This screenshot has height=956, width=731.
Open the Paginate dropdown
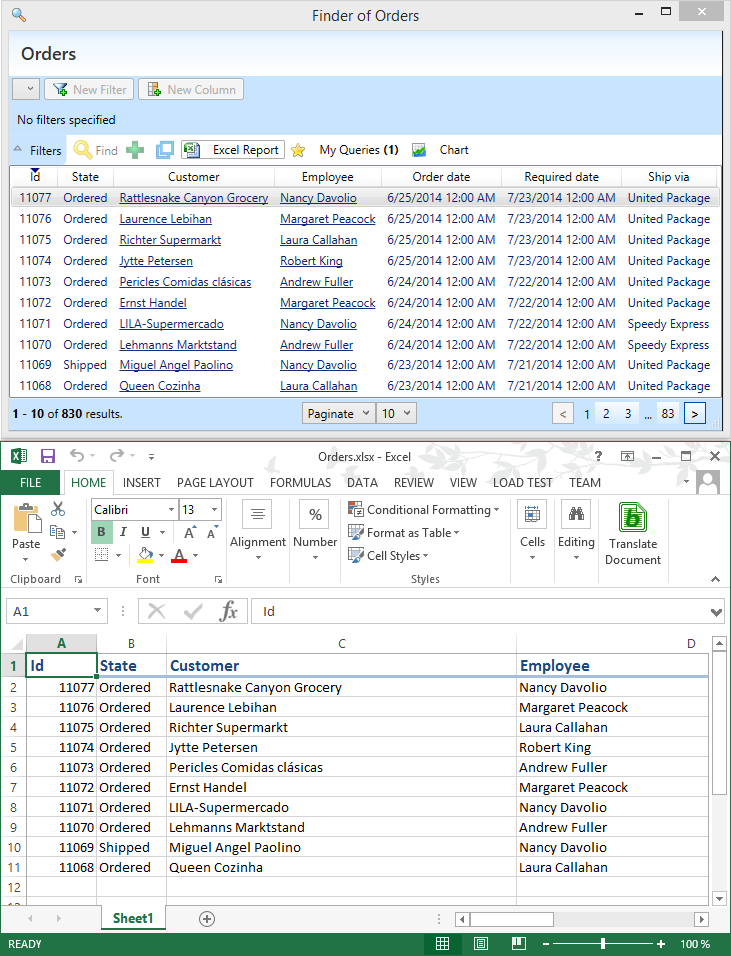click(338, 413)
